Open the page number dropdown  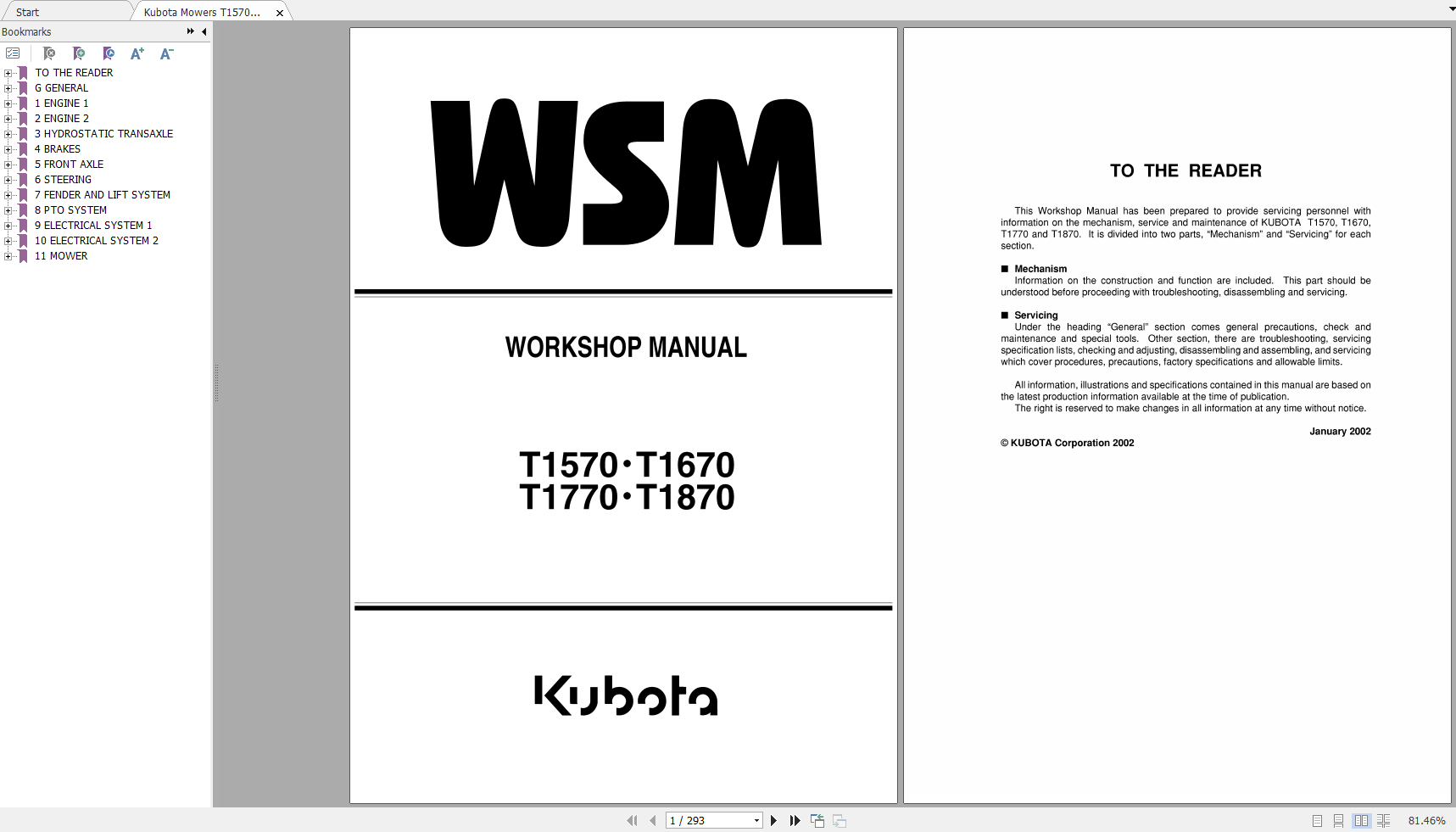pos(756,820)
